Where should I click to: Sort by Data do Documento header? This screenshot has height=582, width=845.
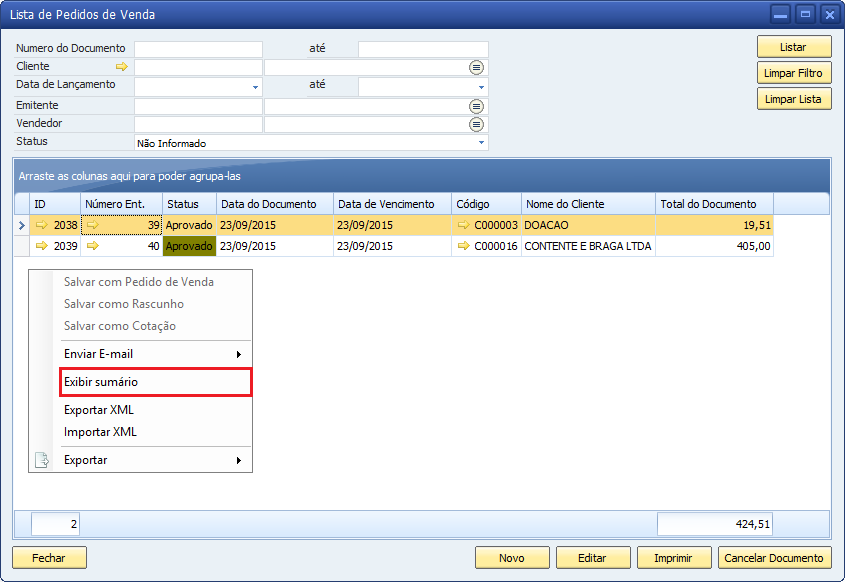pyautogui.click(x=275, y=204)
